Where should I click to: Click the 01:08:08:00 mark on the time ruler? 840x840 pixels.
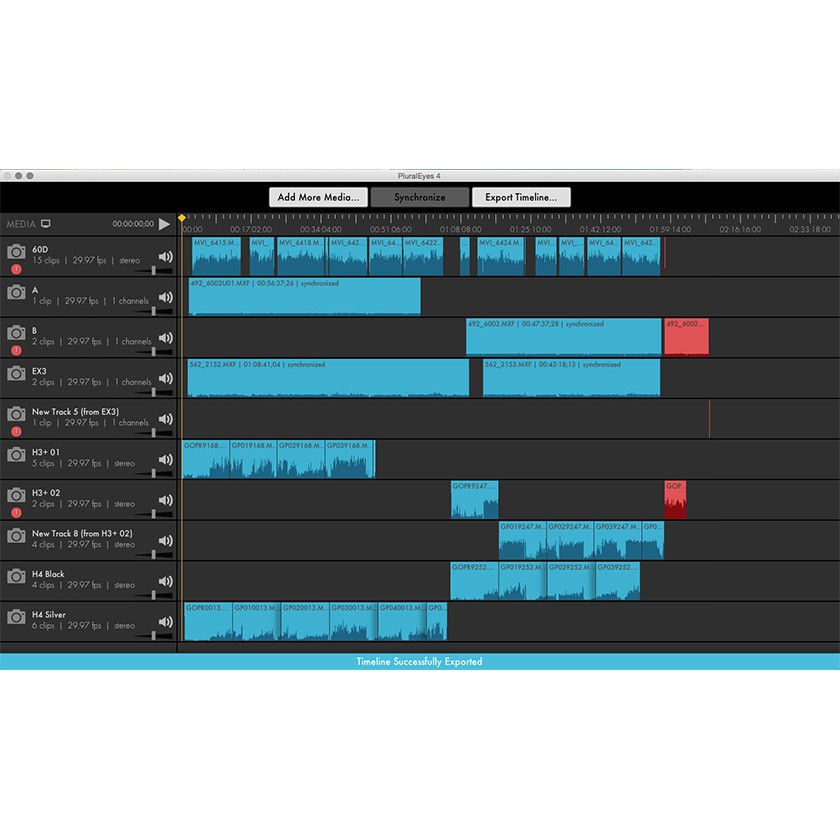460,229
